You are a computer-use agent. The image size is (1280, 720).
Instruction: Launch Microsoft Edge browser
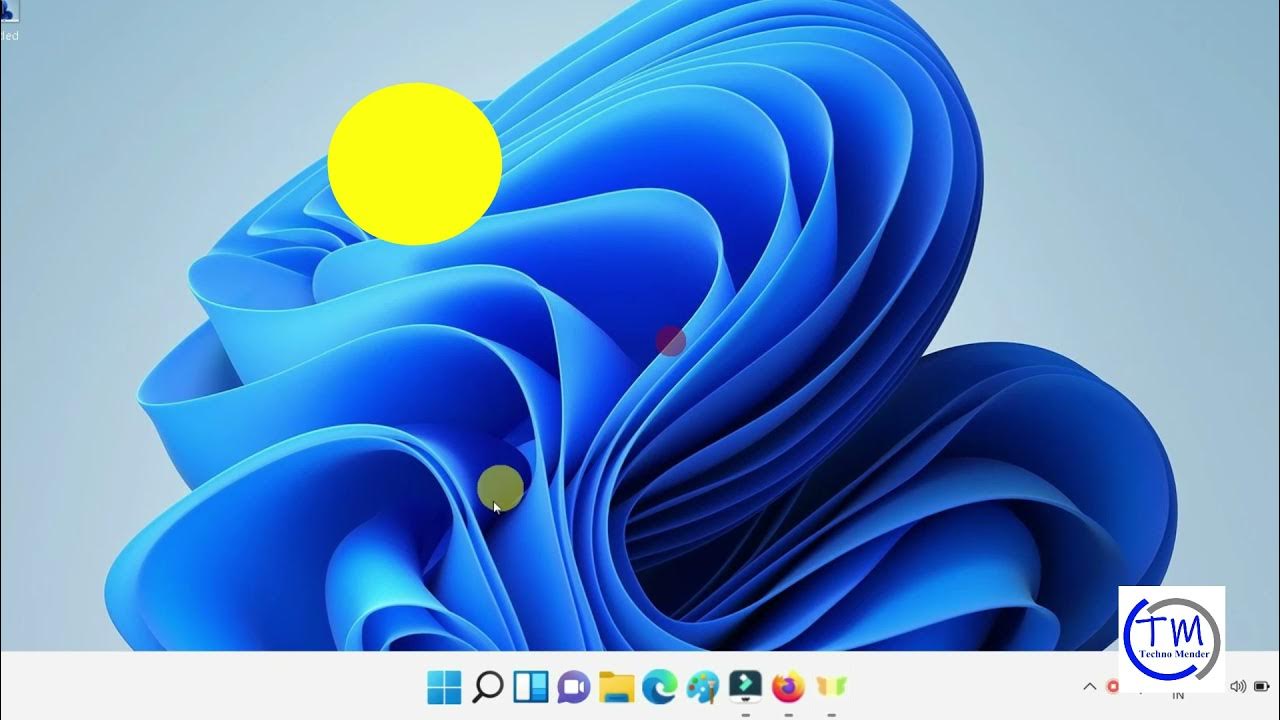[x=660, y=687]
